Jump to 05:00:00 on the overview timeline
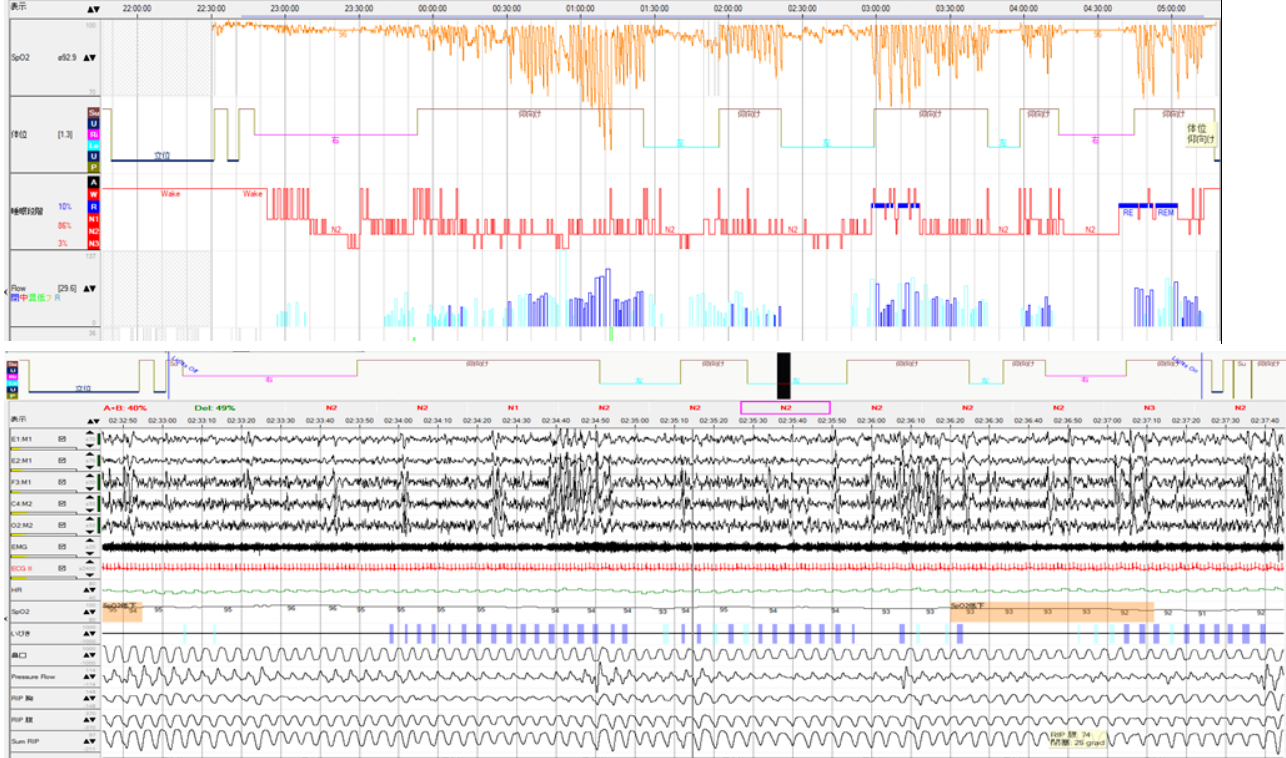This screenshot has width=1286, height=758. (x=1170, y=7)
